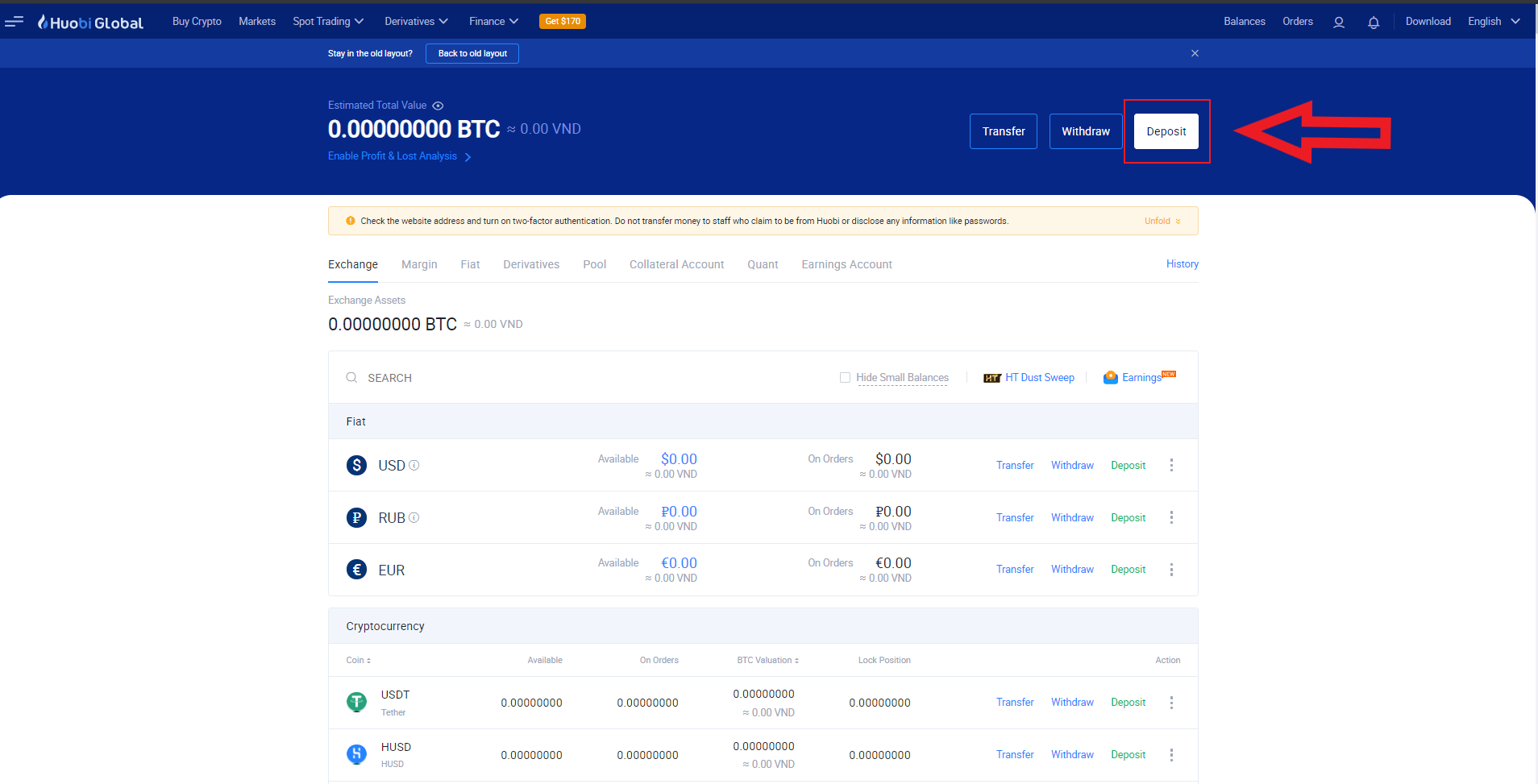Open the hamburger menu icon
Screen dimensions: 1538x784
[14, 22]
